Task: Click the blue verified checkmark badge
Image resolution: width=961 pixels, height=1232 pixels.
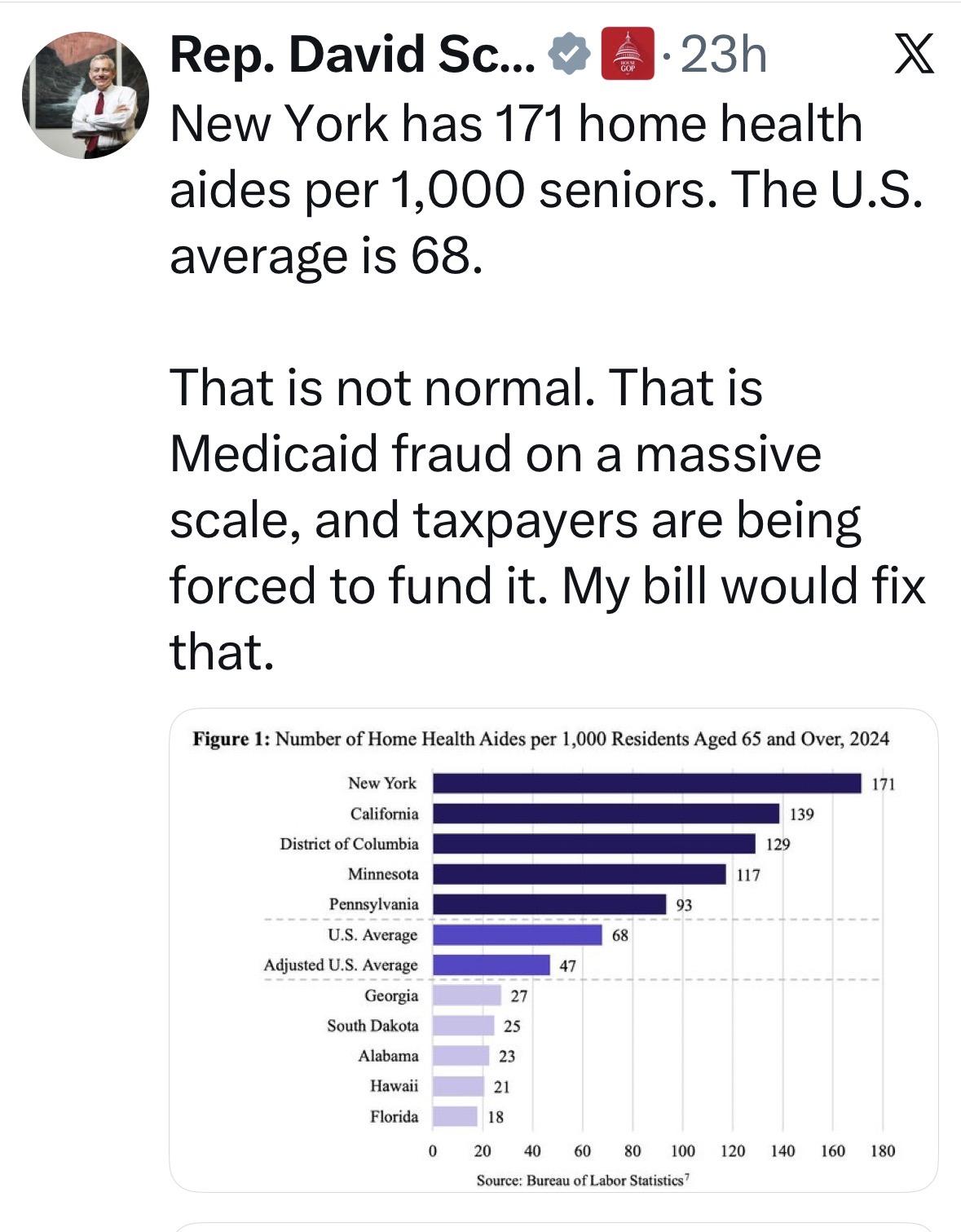Action: pyautogui.click(x=571, y=54)
